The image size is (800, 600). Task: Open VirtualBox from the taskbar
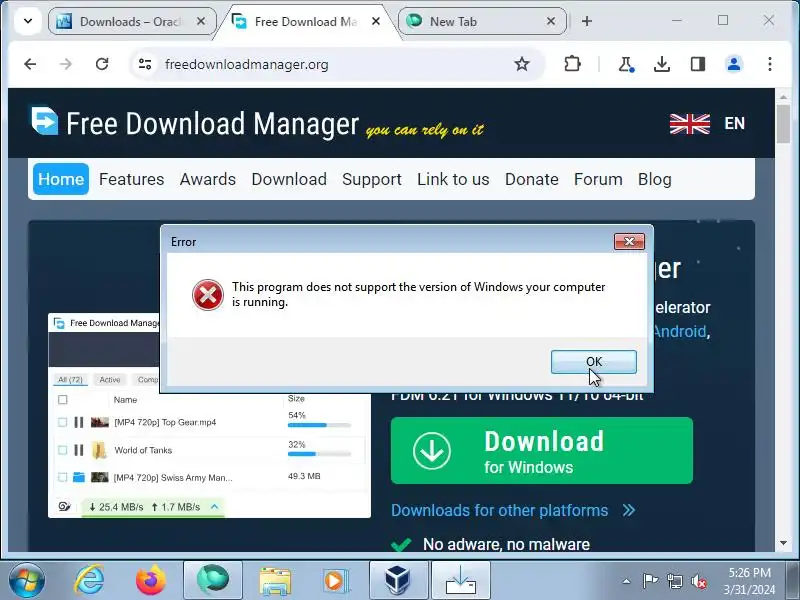pyautogui.click(x=398, y=580)
